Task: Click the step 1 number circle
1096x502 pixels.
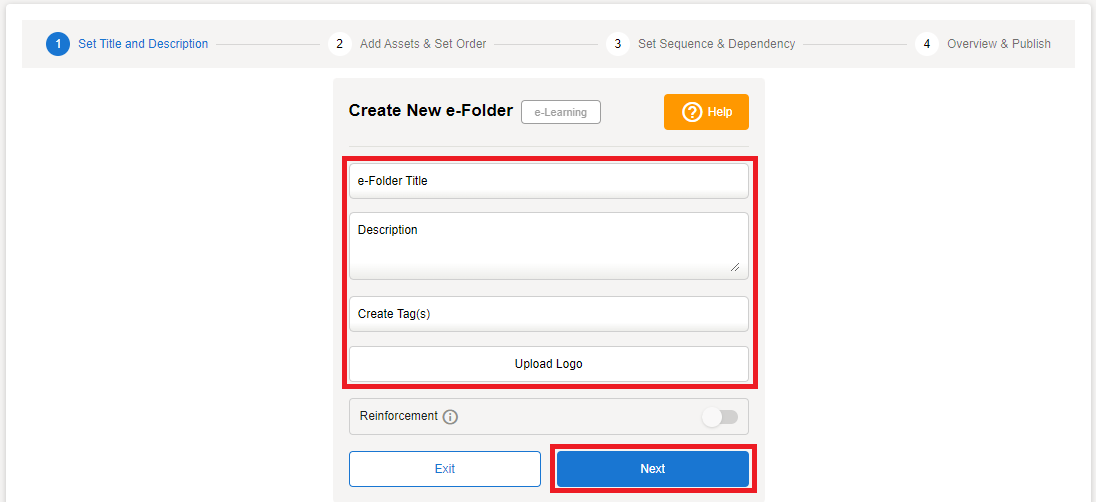Action: coord(58,44)
